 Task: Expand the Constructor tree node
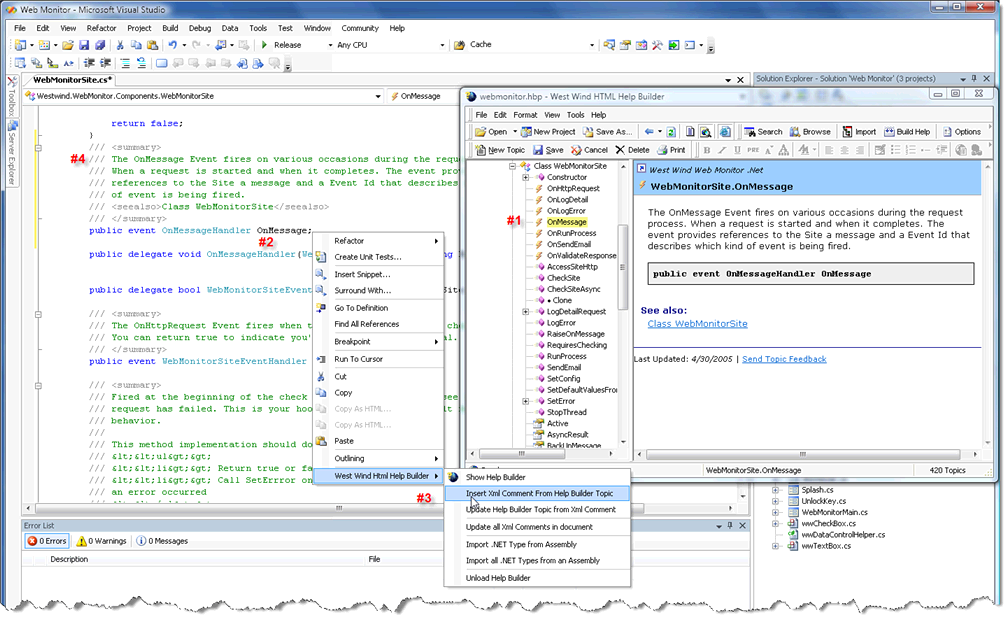coord(526,177)
